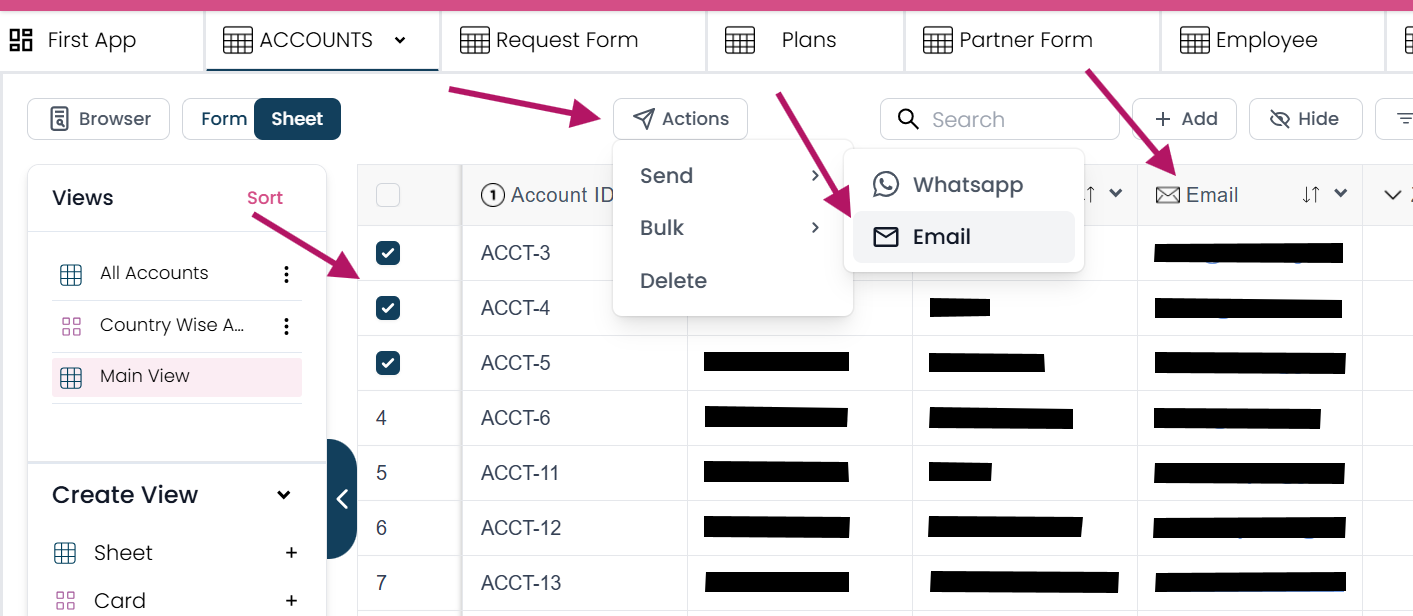Click the Hide button
1413x616 pixels.
pyautogui.click(x=1304, y=119)
